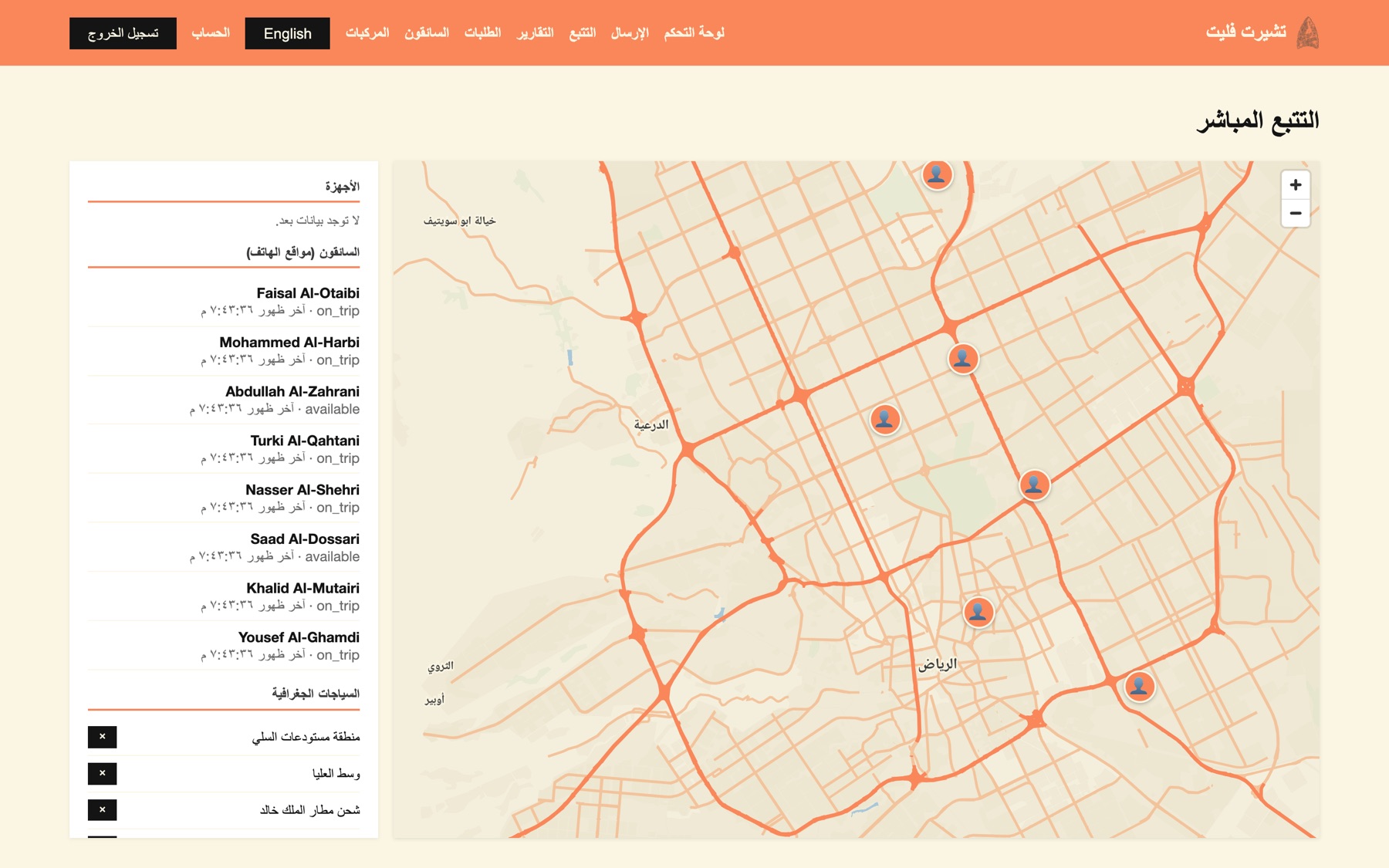Select driver Turki Al-Qahtani

[x=224, y=449]
